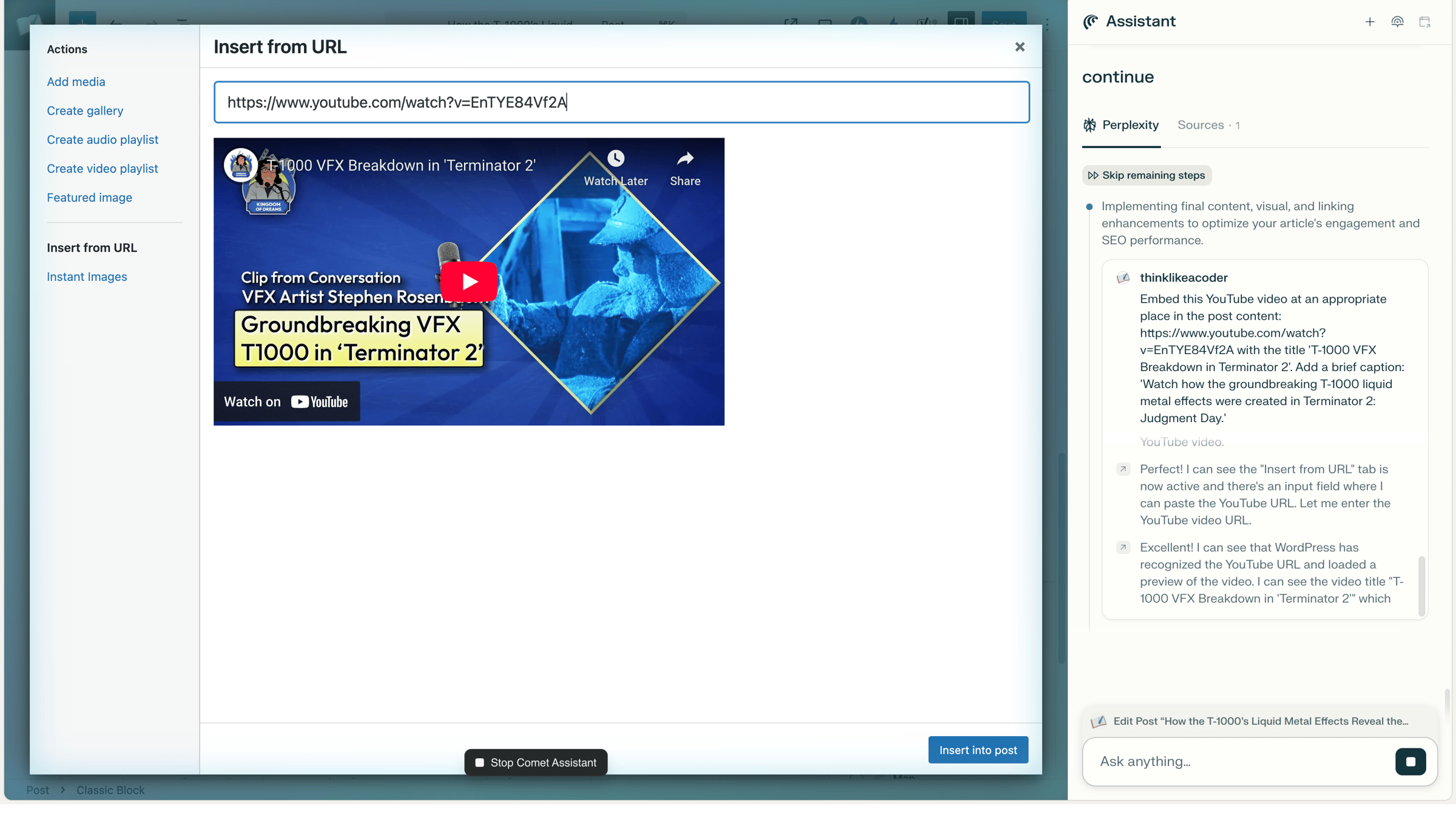Click the 'YouTube video.' faded text
Image resolution: width=1456 pixels, height=823 pixels.
(x=1181, y=442)
